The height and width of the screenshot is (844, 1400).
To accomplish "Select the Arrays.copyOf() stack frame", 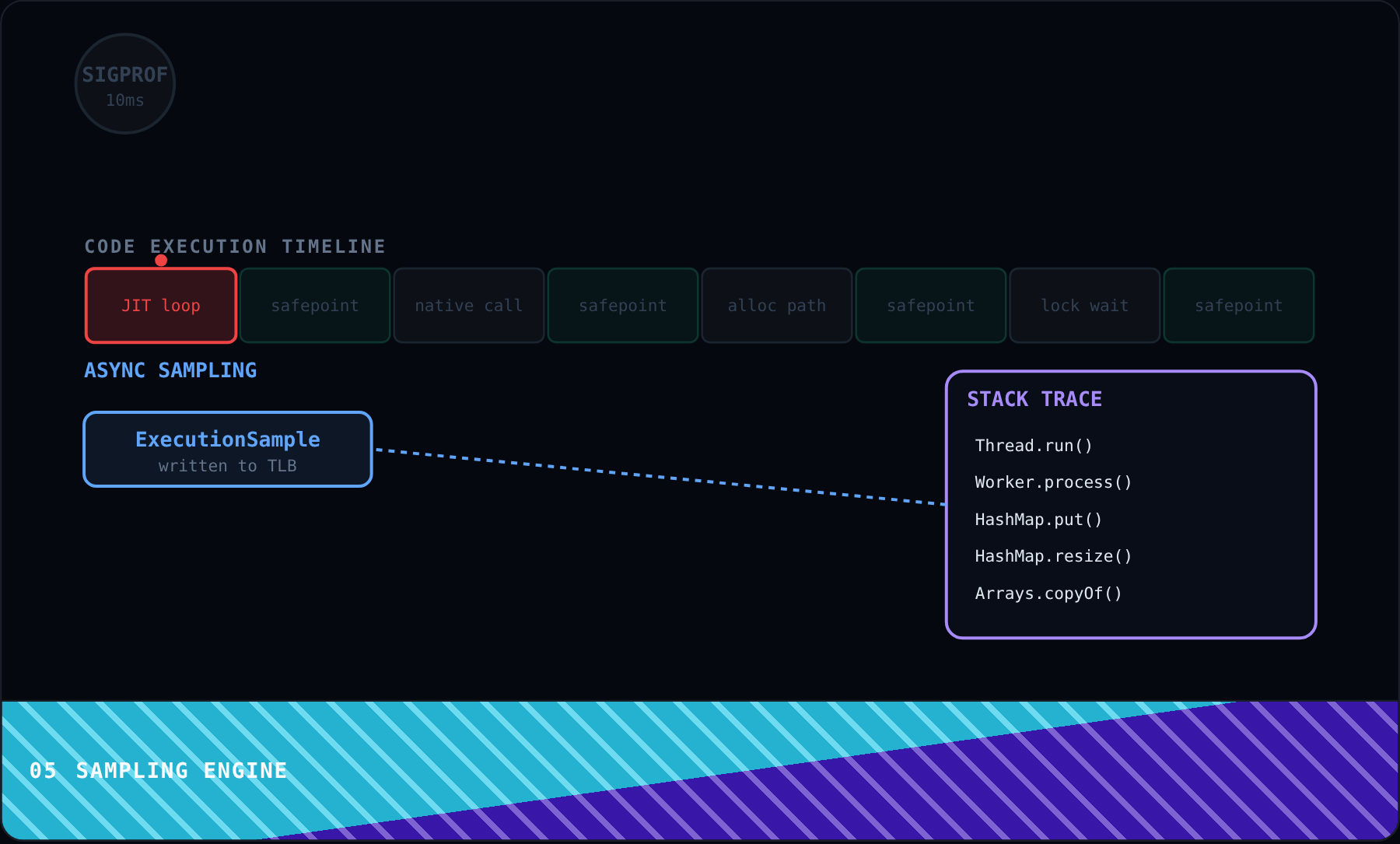I will tap(1048, 594).
